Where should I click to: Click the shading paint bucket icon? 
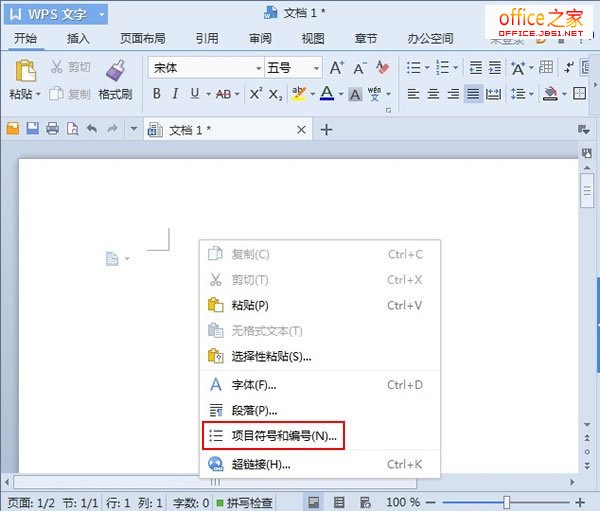pyautogui.click(x=550, y=94)
